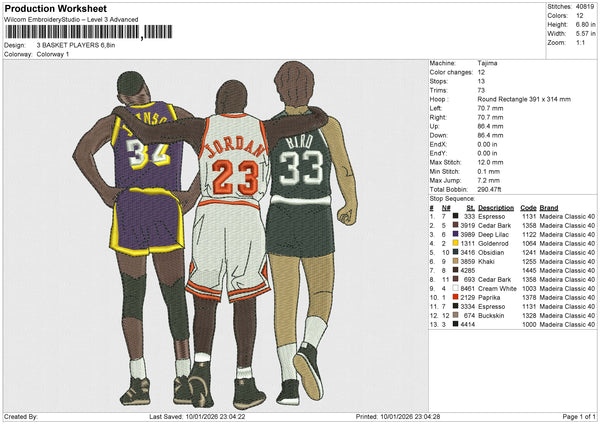600x424 pixels.
Task: Click the underlined Brand column header
Action: click(549, 208)
